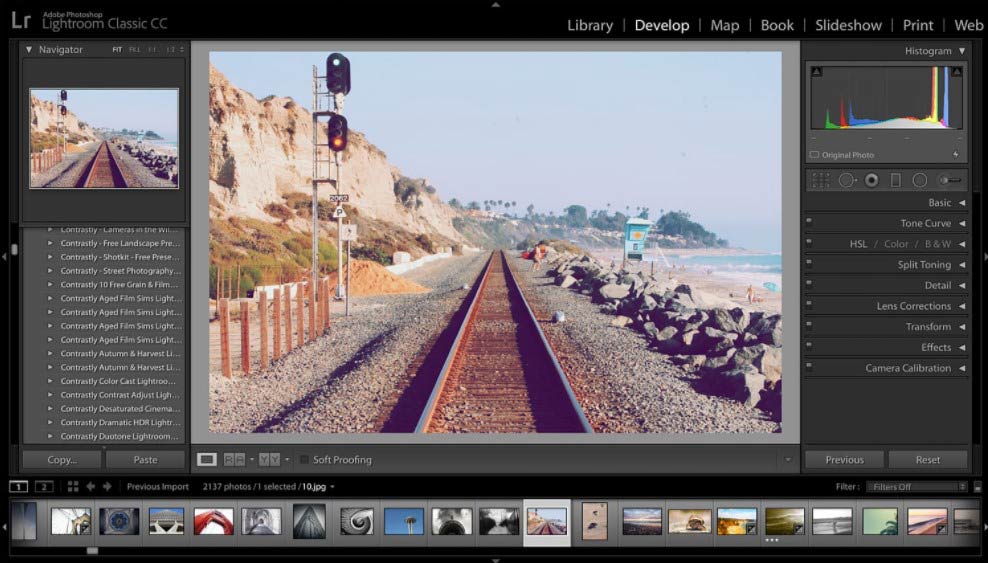Hide the right panel group arrow
Screen dimensions: 988x563
pyautogui.click(x=984, y=256)
